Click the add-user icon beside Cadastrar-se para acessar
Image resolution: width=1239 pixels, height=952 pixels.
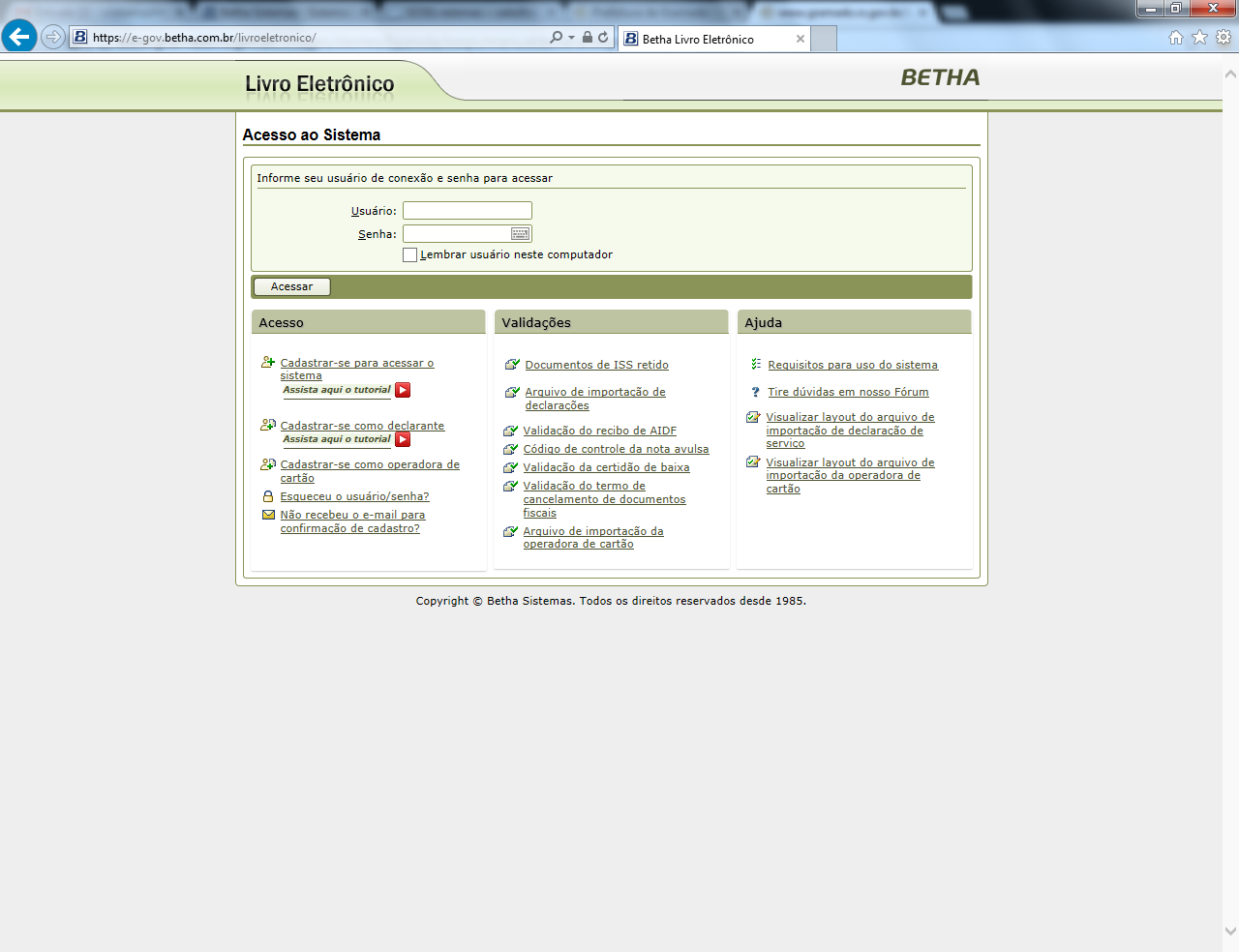coord(268,363)
